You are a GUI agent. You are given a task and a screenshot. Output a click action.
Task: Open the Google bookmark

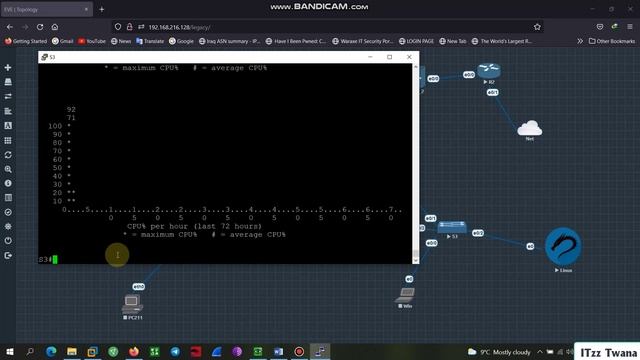coord(181,41)
